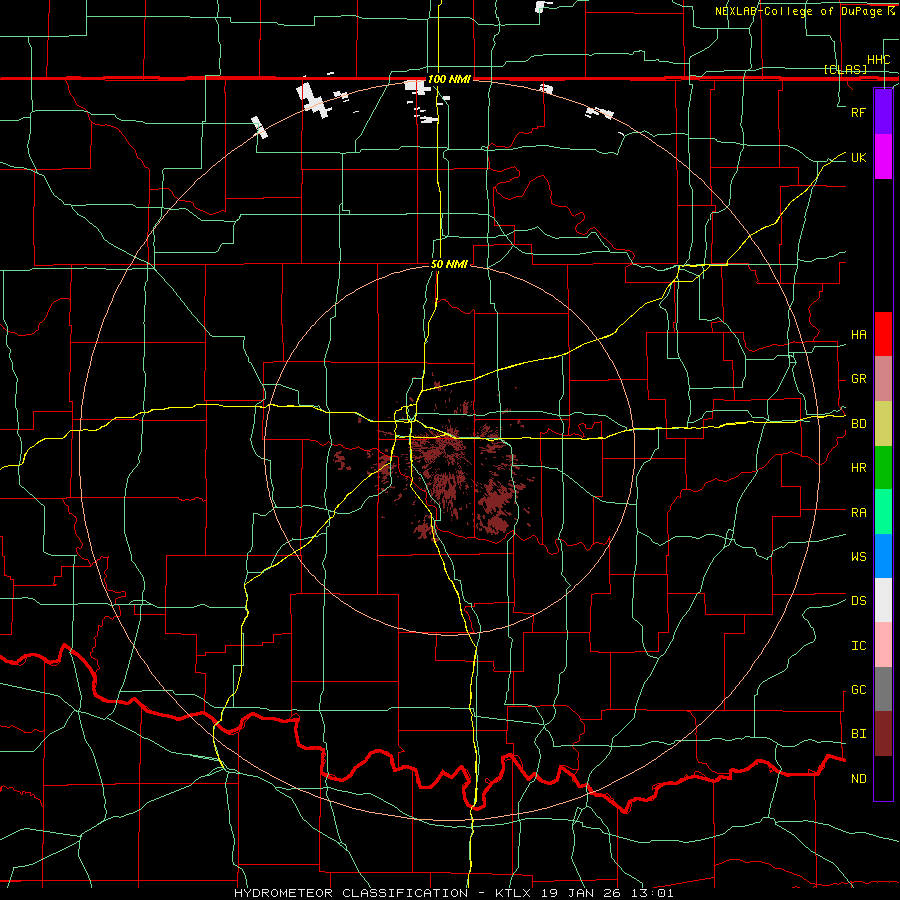Select the WS blue legend swatch
The image size is (900, 900).
883,556
